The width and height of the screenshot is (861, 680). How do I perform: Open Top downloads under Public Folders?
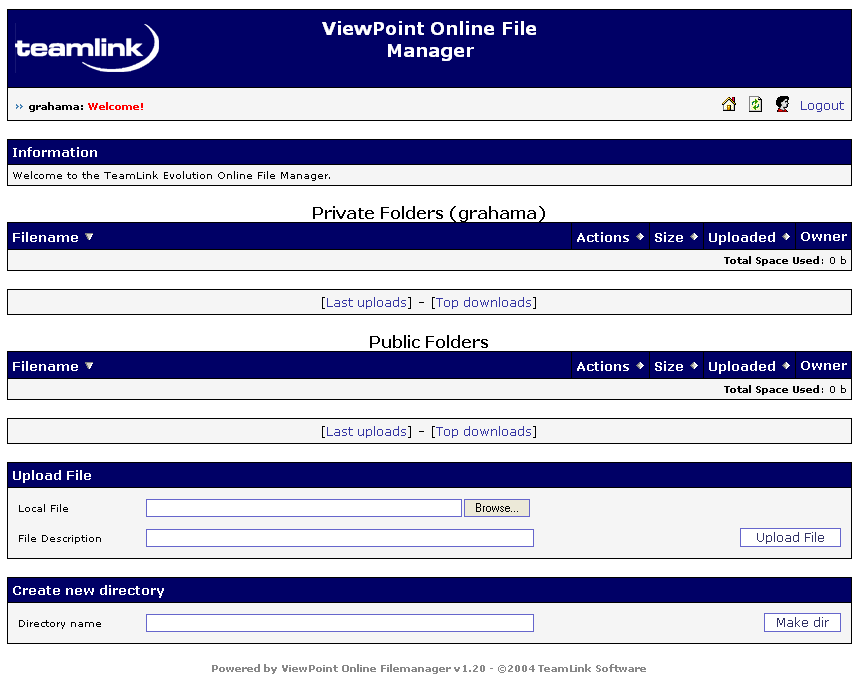[x=484, y=432]
